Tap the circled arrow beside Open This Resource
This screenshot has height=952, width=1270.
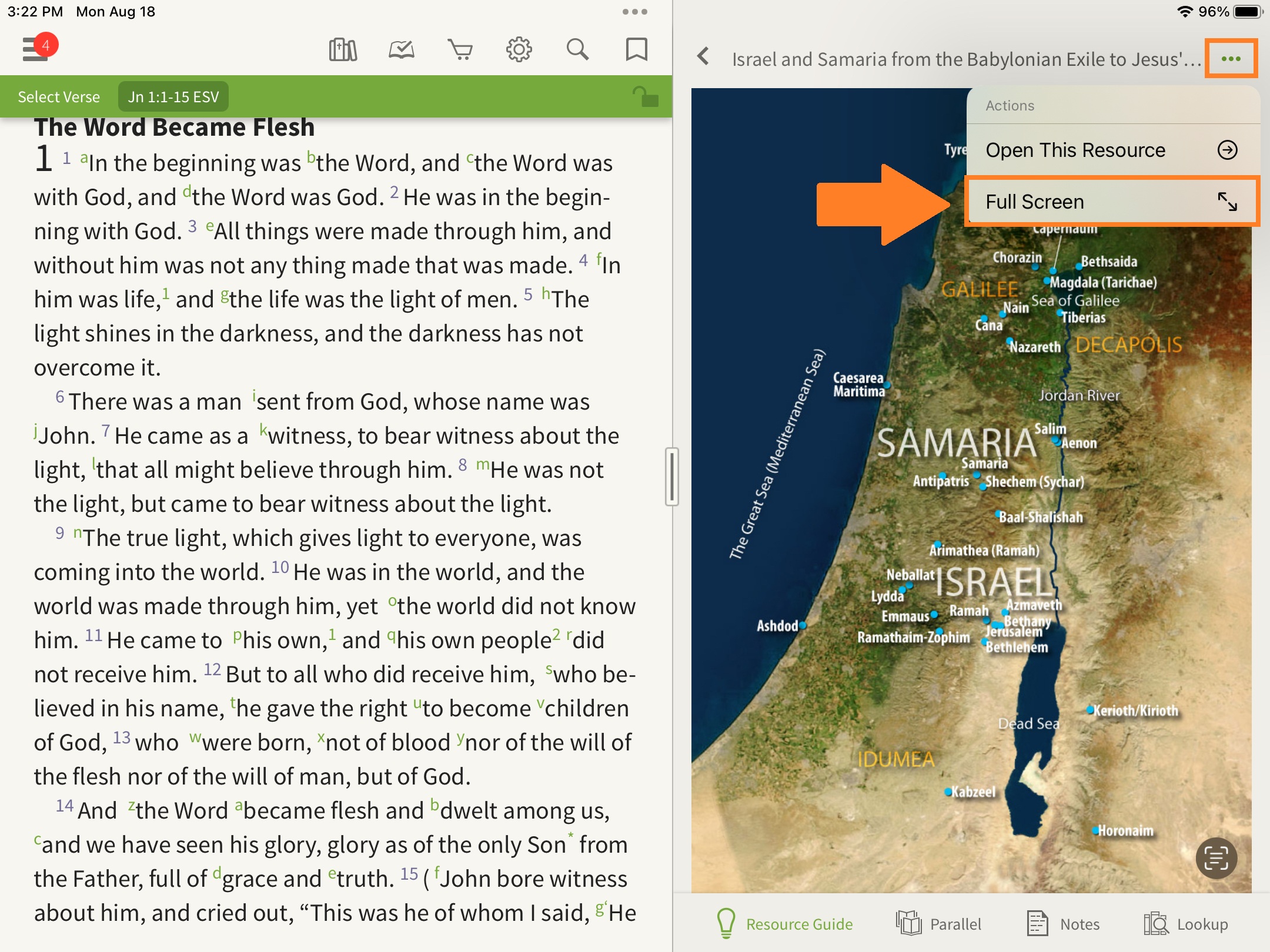pos(1228,150)
